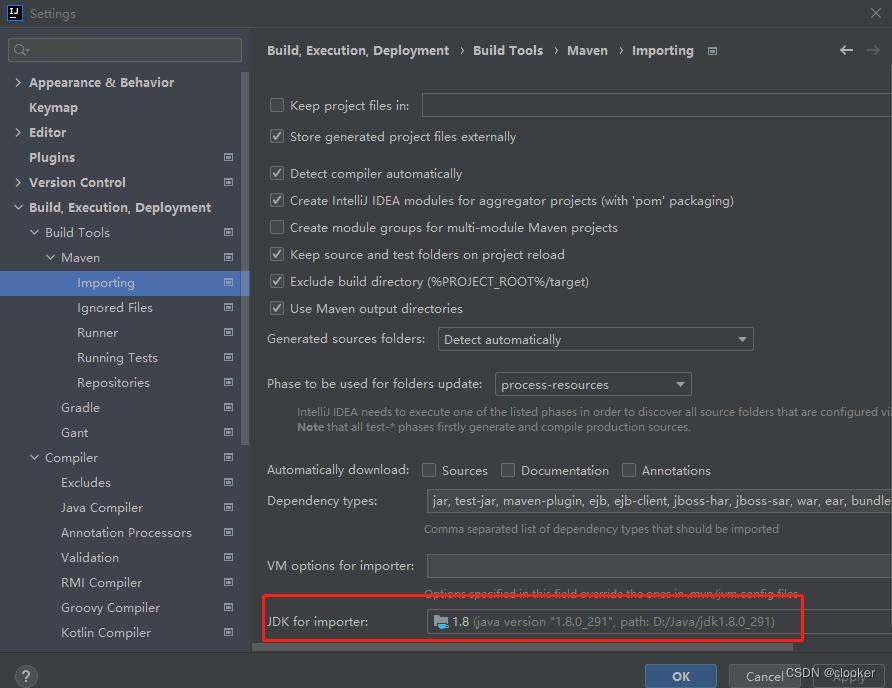Image resolution: width=892 pixels, height=688 pixels.
Task: Click the Cancel button
Action: click(x=764, y=676)
